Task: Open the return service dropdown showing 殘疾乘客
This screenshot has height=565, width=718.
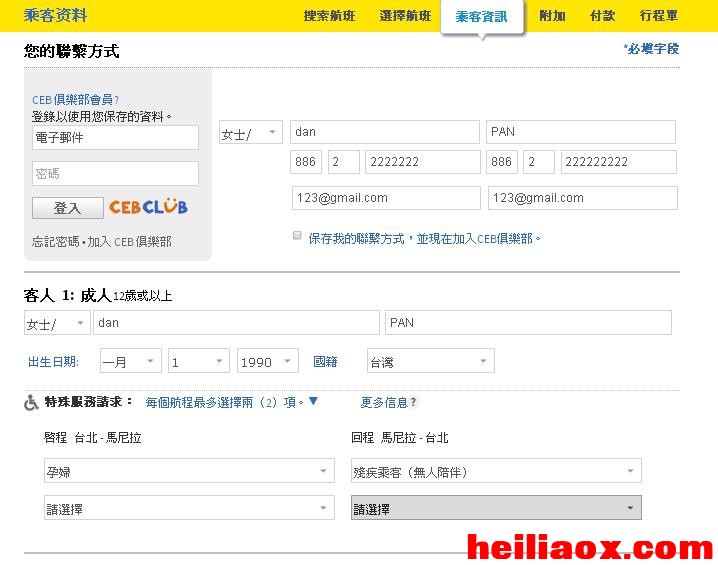Action: point(496,471)
